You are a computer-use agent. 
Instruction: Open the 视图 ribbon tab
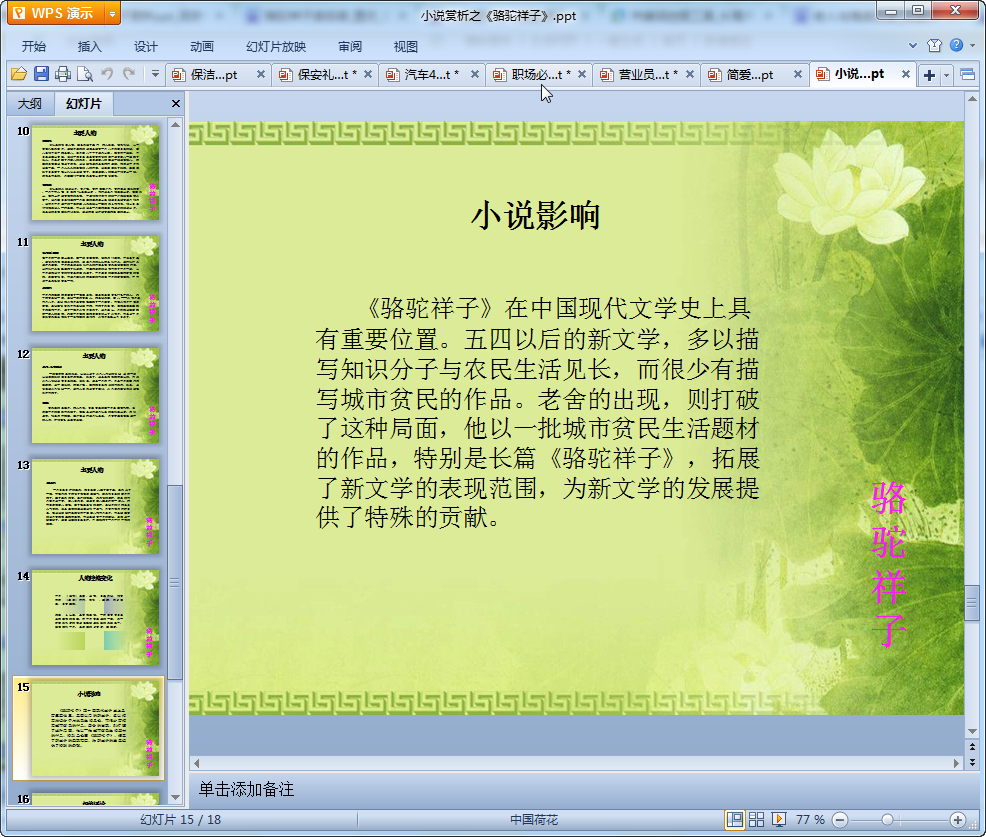point(406,46)
